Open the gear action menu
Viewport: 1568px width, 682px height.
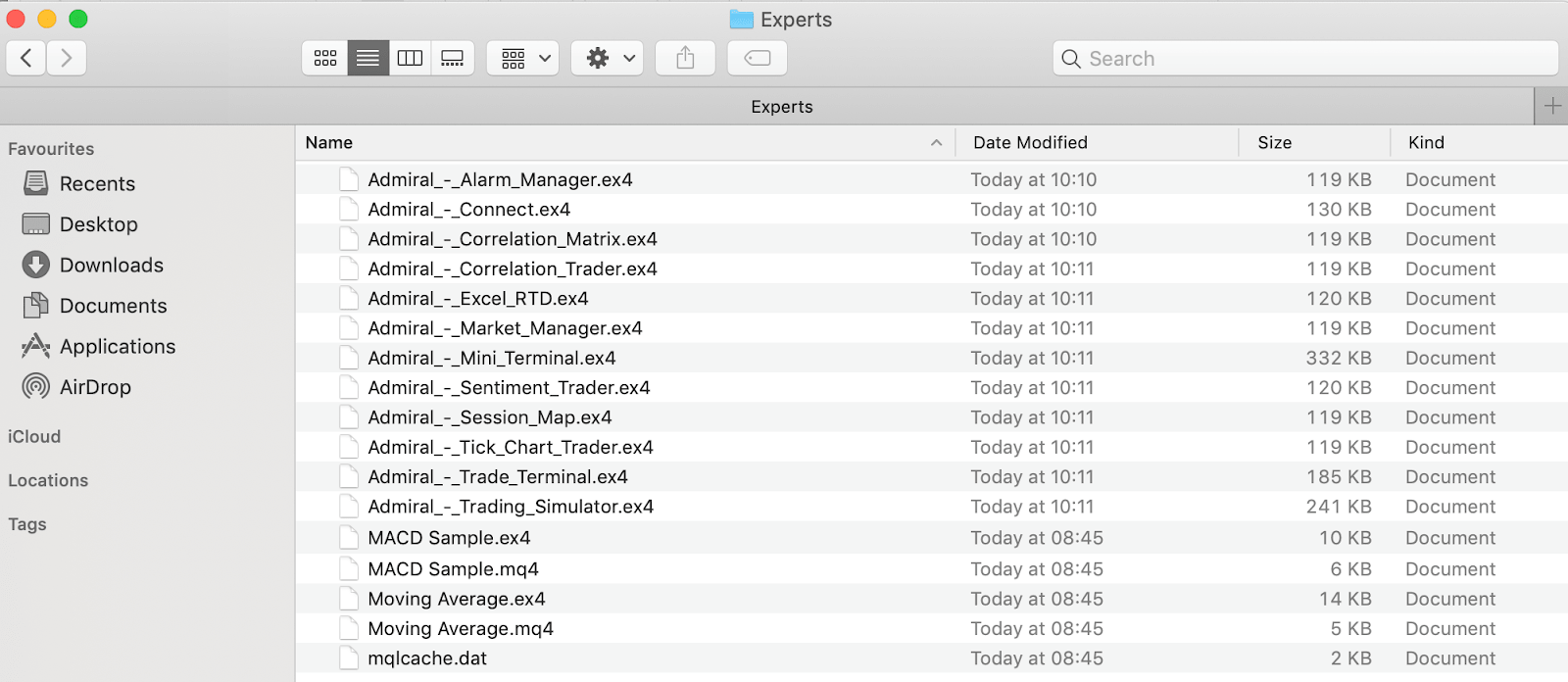pyautogui.click(x=608, y=59)
